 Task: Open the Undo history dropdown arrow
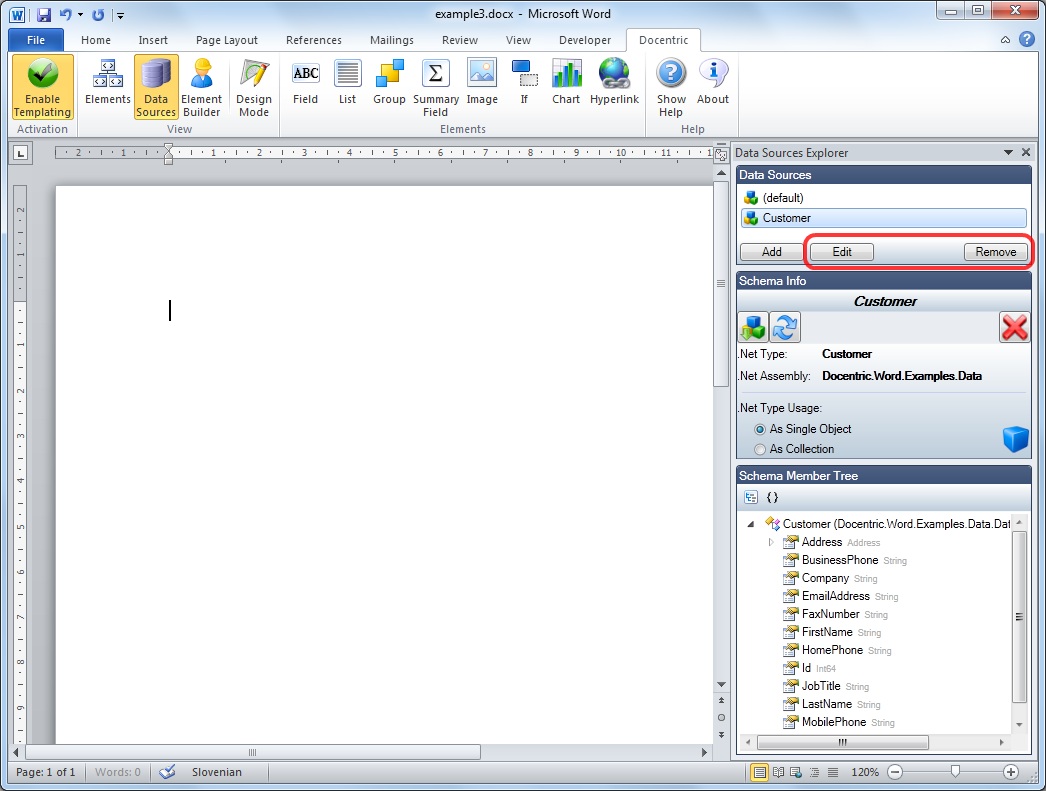click(81, 14)
